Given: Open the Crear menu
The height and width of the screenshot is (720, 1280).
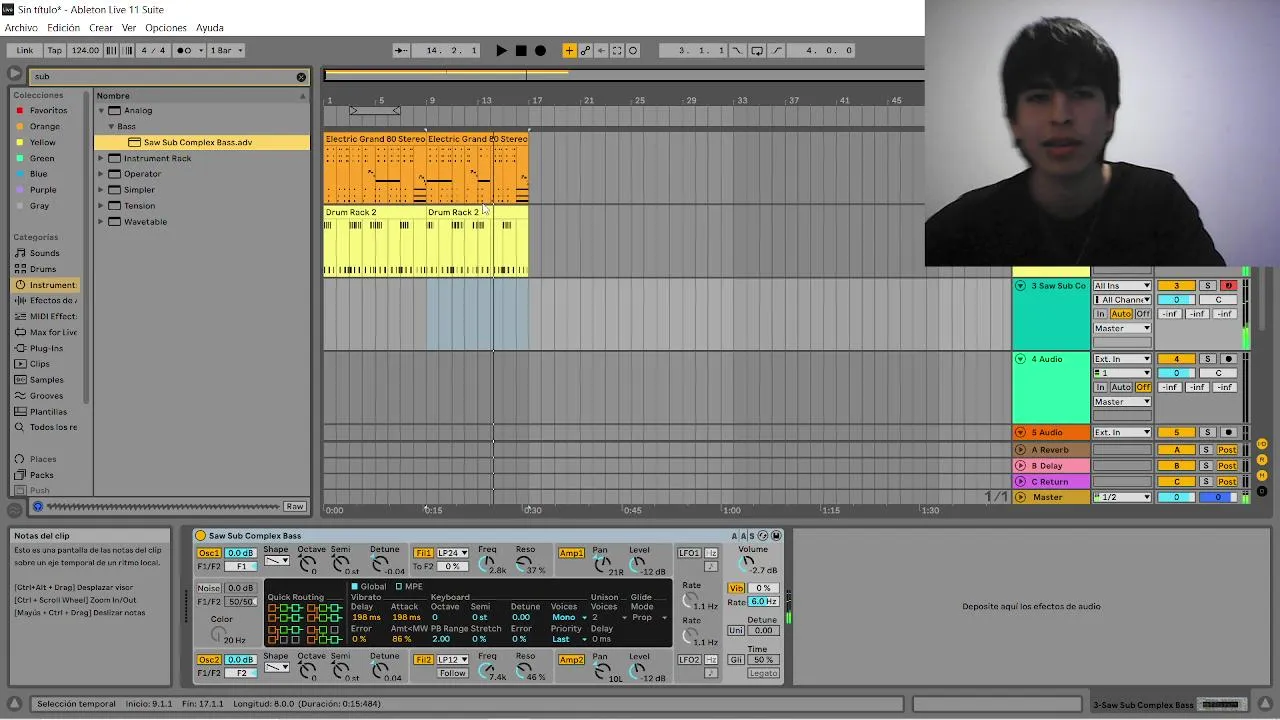Looking at the screenshot, I should 101,28.
